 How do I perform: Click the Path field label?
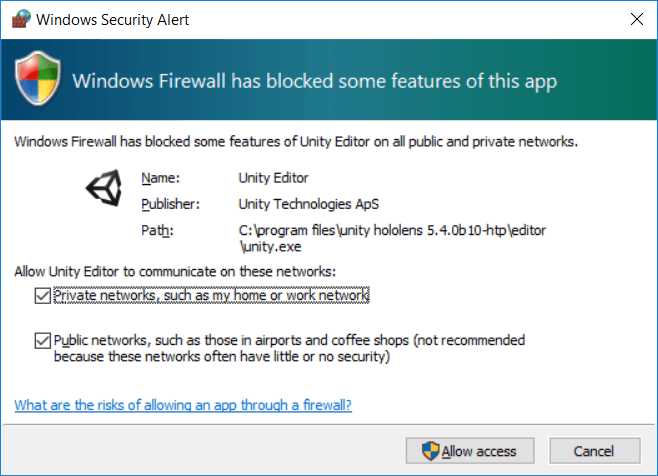tap(156, 230)
